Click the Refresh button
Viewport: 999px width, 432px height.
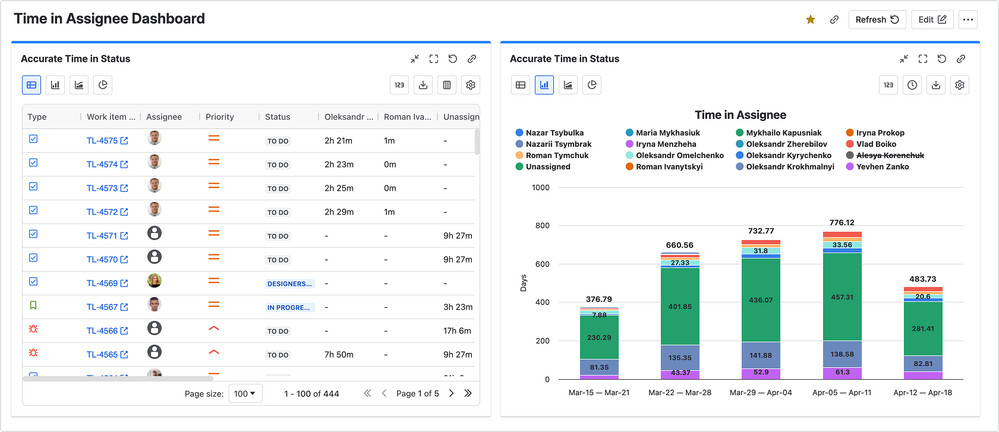877,19
